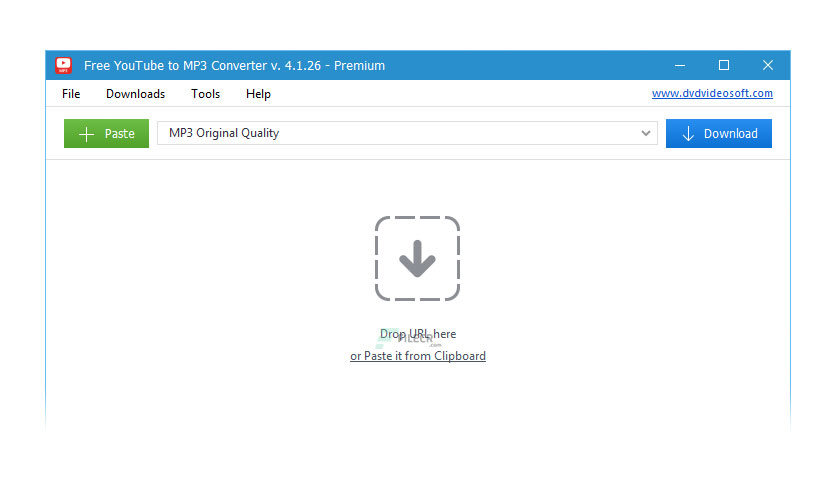836x484 pixels.
Task: Open the Tools menu
Action: tap(205, 94)
